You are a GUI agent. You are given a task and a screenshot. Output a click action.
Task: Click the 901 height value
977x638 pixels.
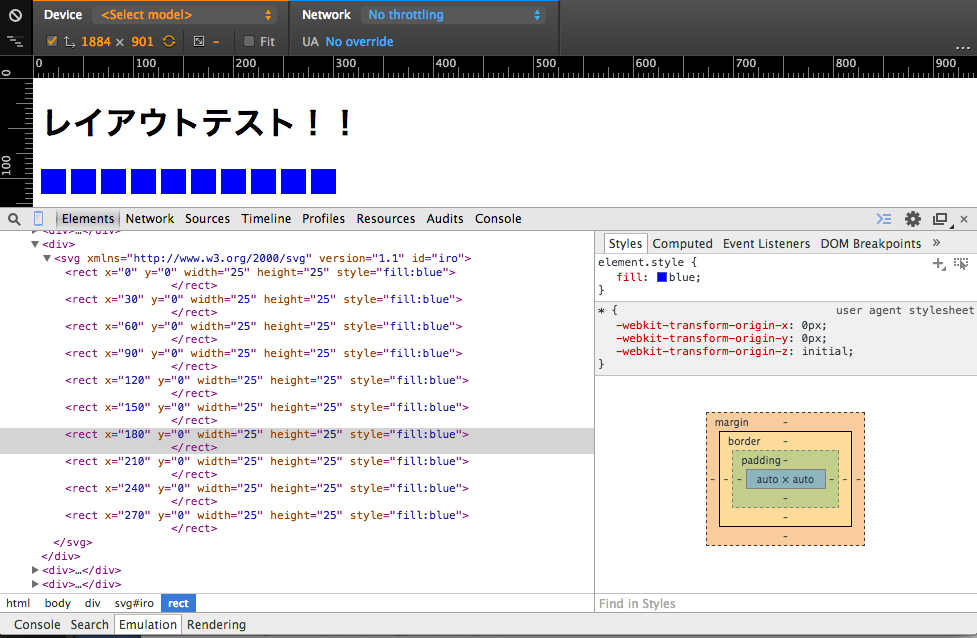(x=142, y=42)
